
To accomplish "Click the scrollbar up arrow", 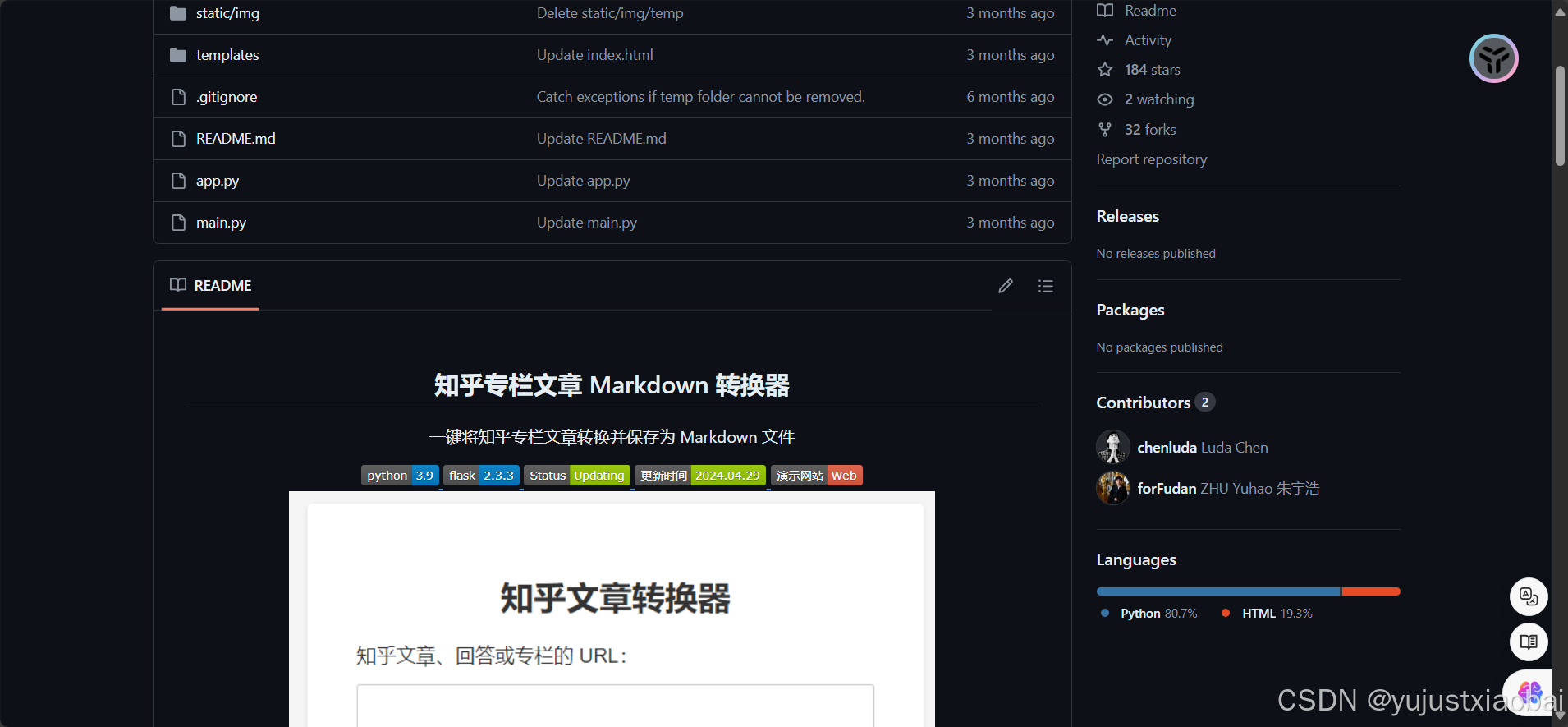I will click(x=1560, y=12).
